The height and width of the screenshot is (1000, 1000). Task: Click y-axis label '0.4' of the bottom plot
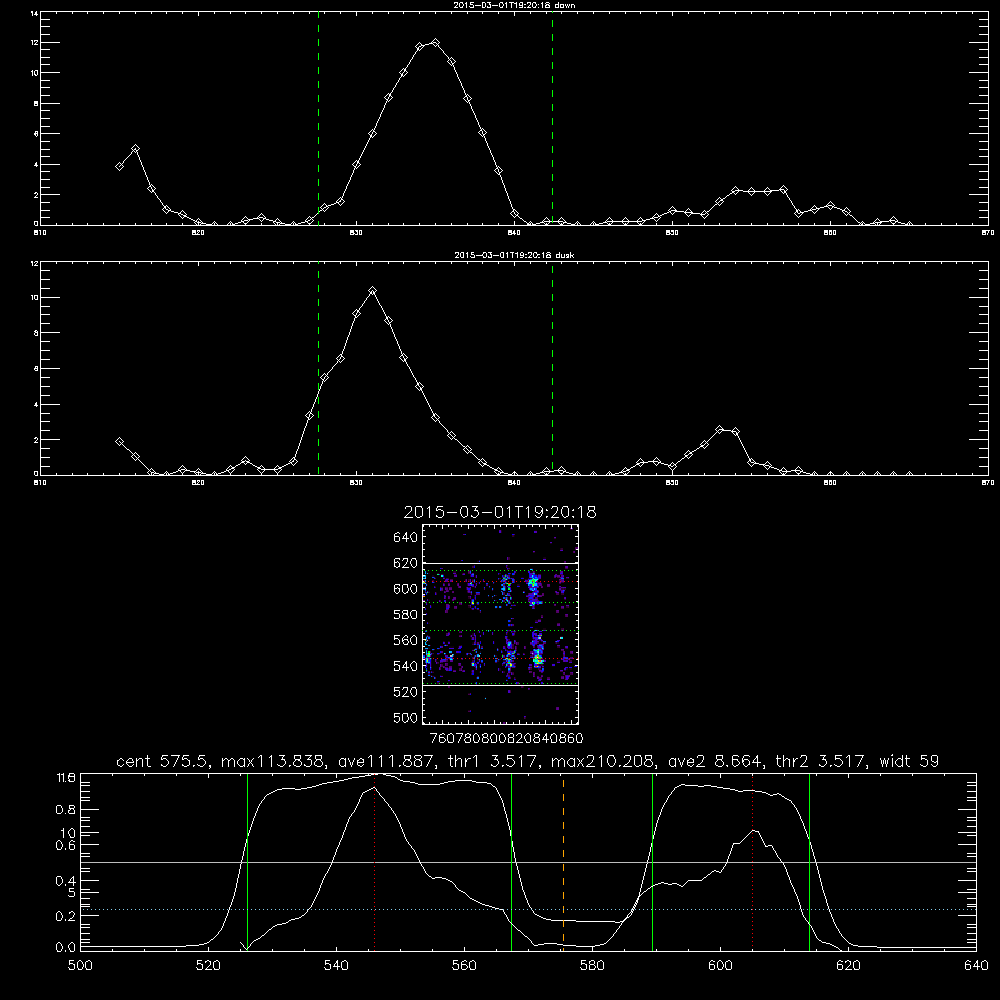click(66, 881)
